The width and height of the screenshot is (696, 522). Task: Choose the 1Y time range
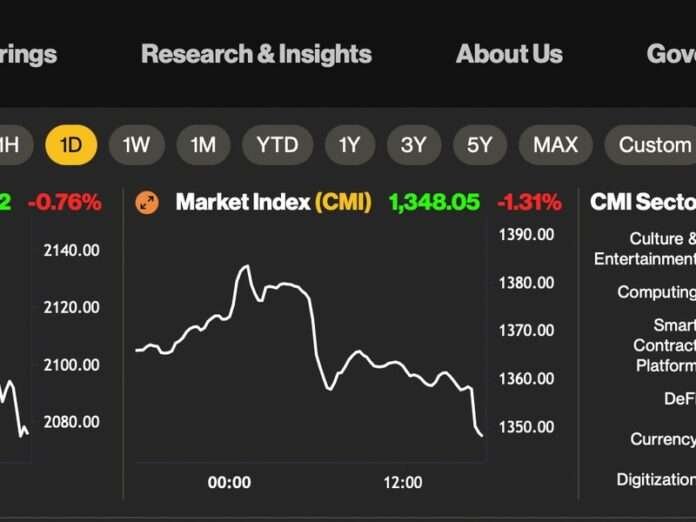[x=349, y=145]
